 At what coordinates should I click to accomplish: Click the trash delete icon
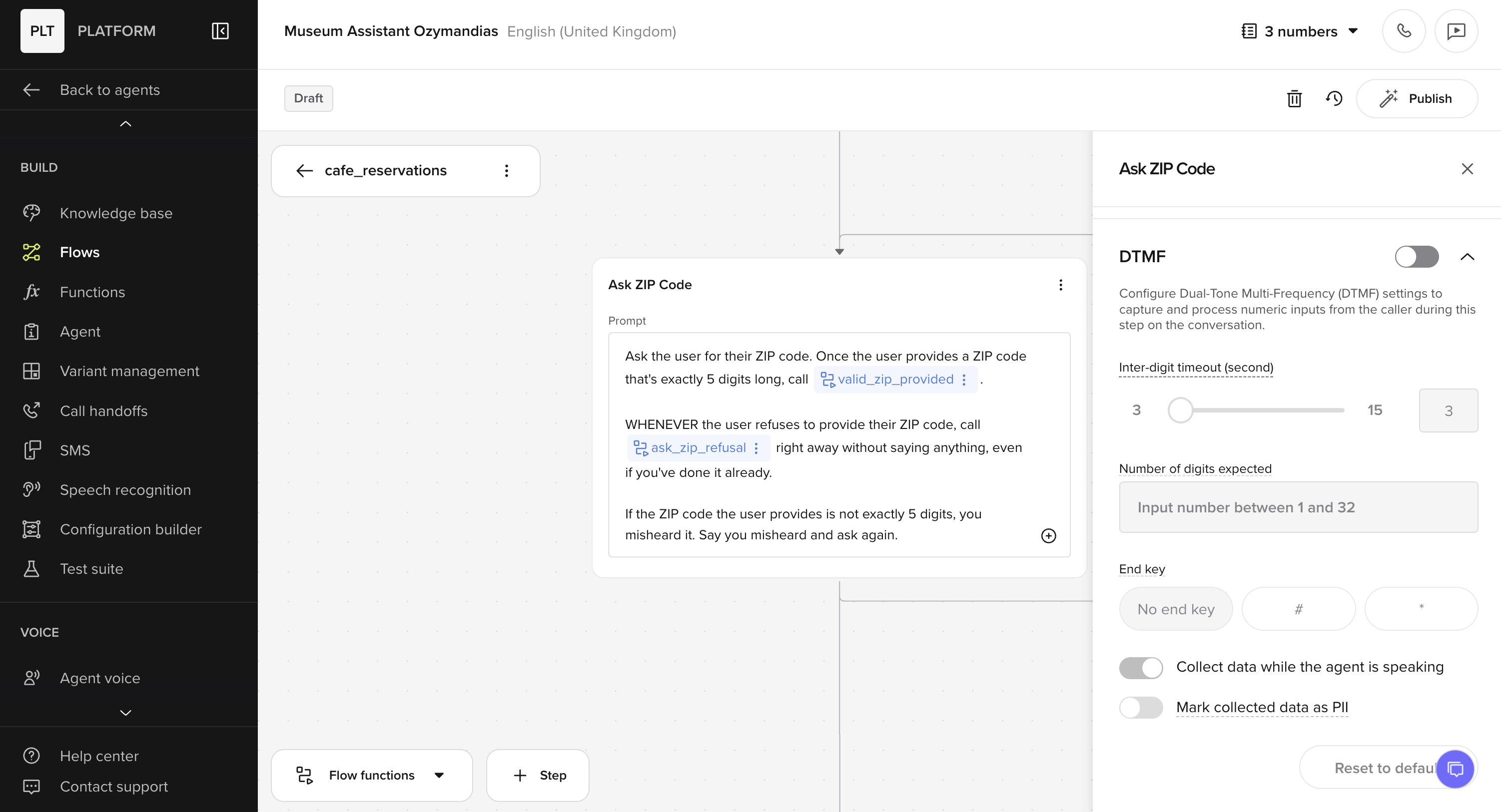click(1294, 98)
